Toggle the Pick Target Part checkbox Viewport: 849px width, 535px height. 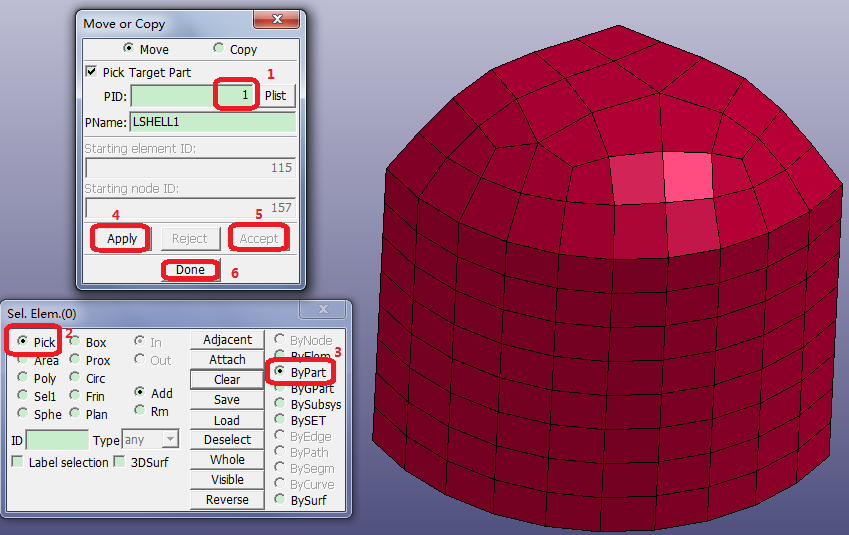point(92,72)
